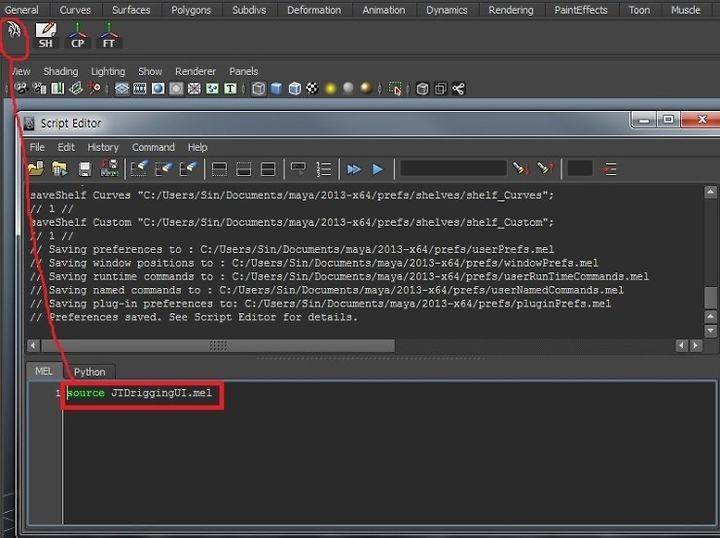The image size is (720, 538).
Task: Click the Image Plane icon
Action: tap(76, 88)
